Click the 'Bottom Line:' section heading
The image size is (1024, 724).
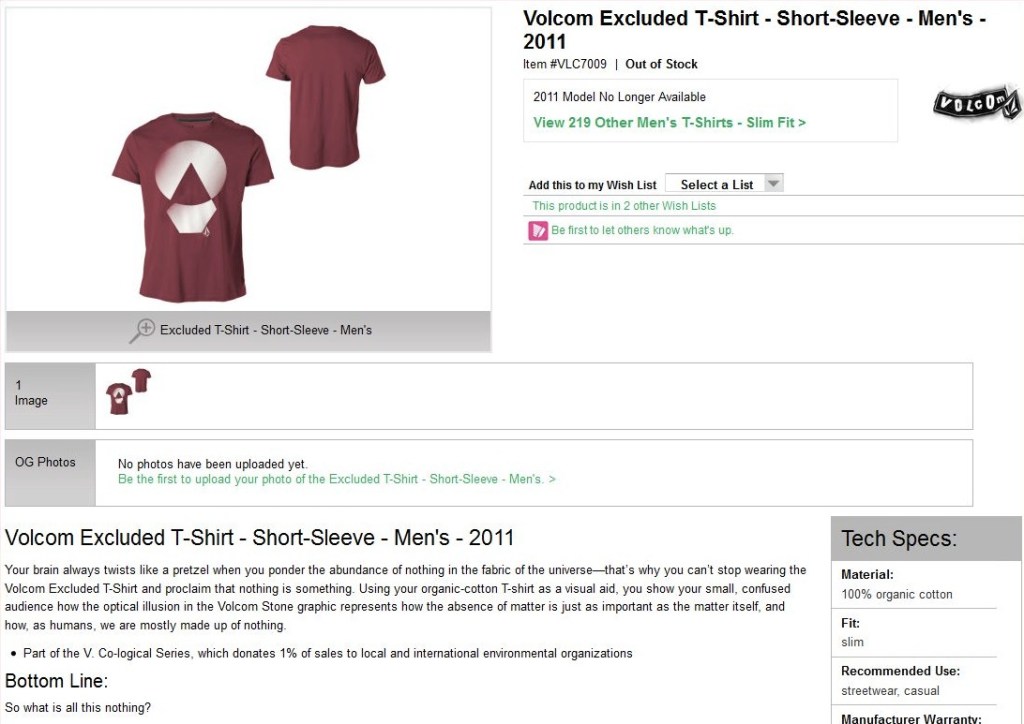(56, 681)
